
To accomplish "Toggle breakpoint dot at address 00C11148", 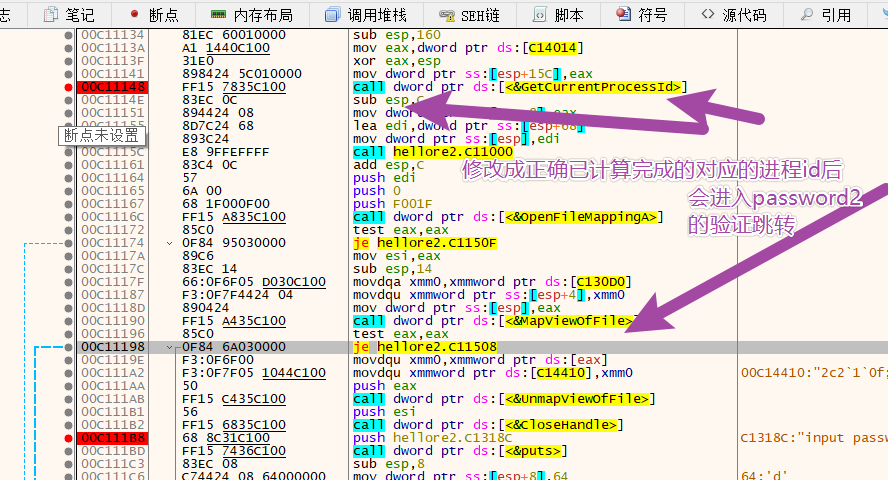I will point(68,87).
